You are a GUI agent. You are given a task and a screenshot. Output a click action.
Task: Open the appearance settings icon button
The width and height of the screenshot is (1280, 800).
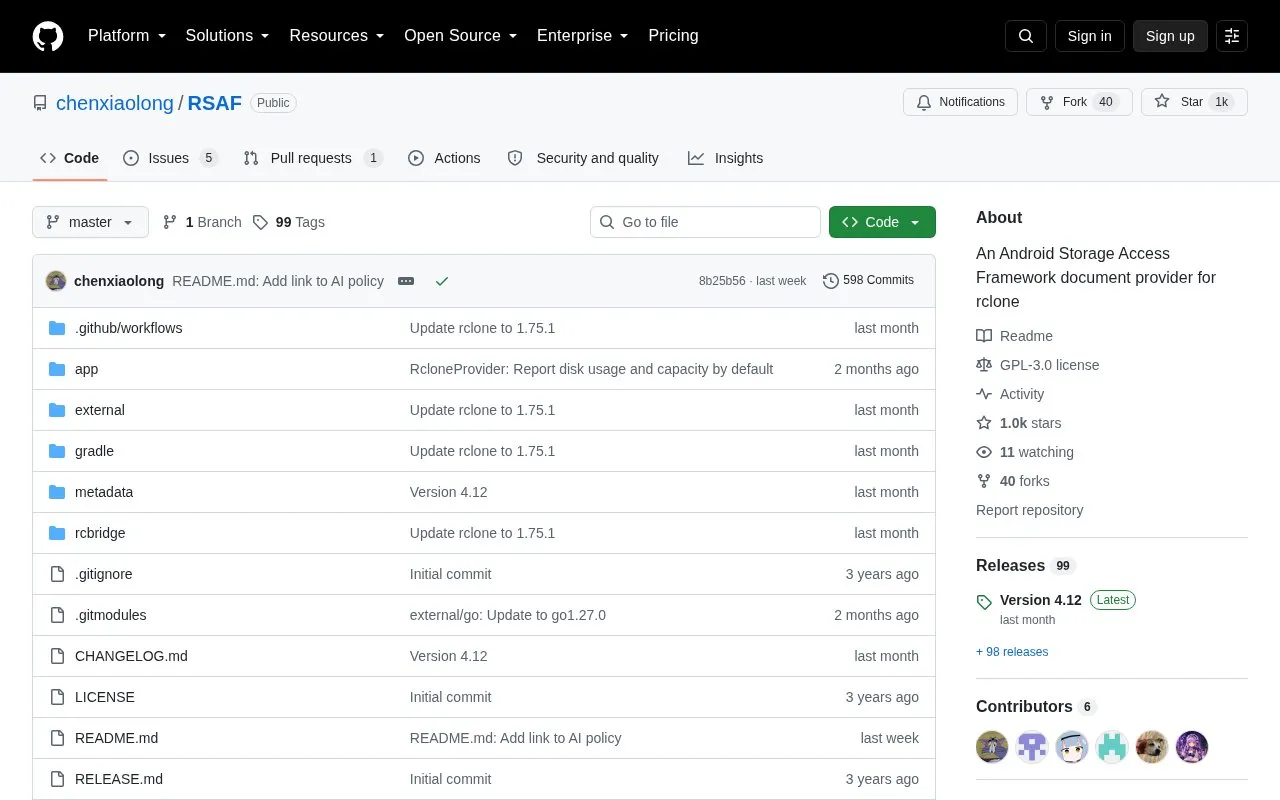coord(1232,36)
